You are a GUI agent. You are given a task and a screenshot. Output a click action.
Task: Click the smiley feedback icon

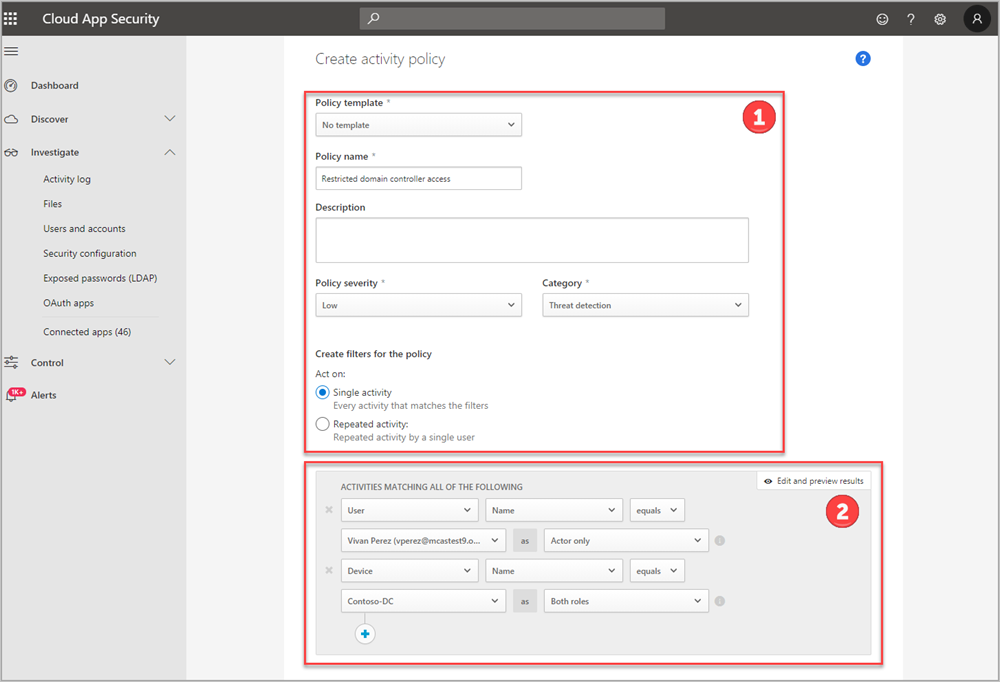881,18
